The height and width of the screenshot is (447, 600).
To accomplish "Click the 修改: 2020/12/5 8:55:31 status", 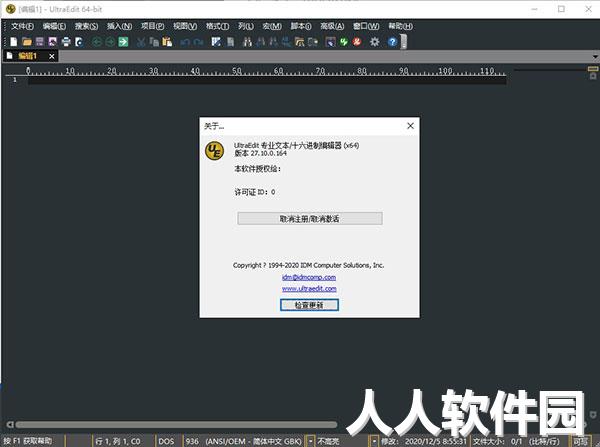I will pyautogui.click(x=424, y=441).
